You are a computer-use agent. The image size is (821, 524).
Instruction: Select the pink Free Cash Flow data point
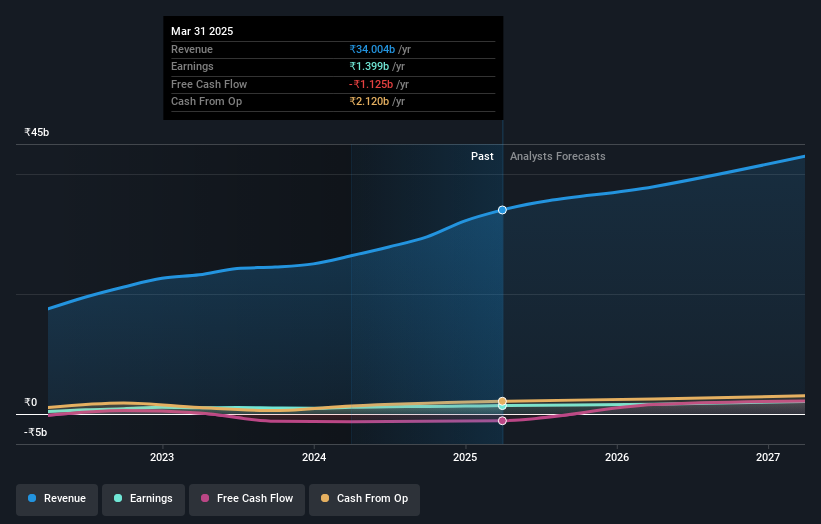[502, 421]
